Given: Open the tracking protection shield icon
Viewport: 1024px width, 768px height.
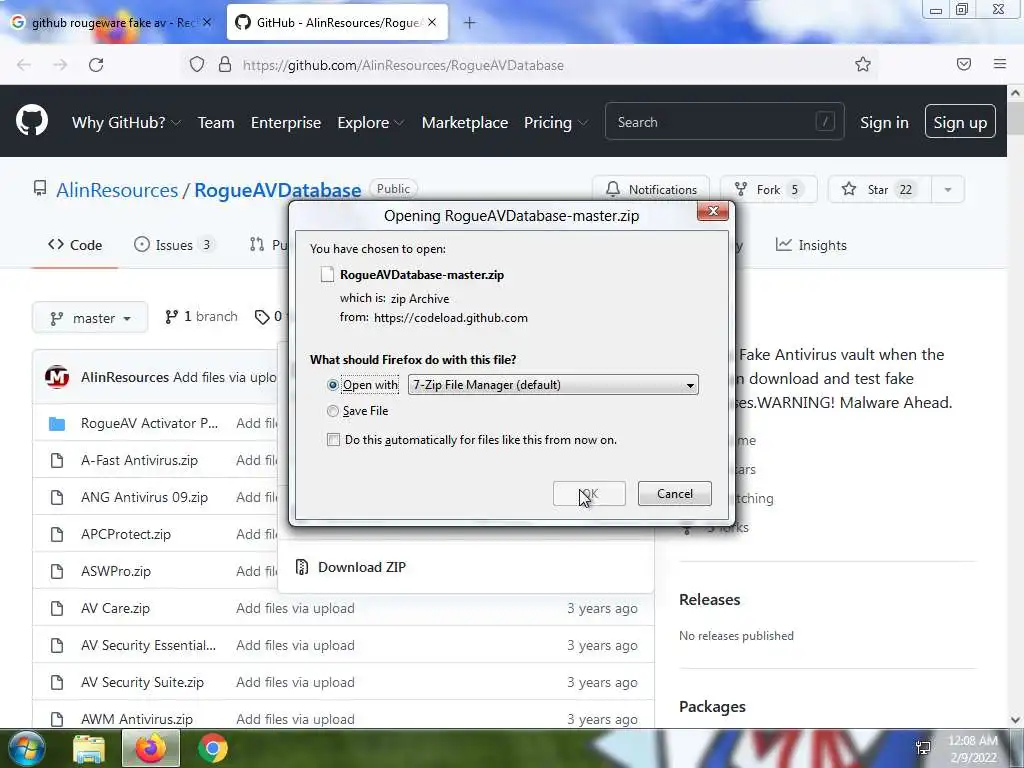Looking at the screenshot, I should click(x=197, y=64).
